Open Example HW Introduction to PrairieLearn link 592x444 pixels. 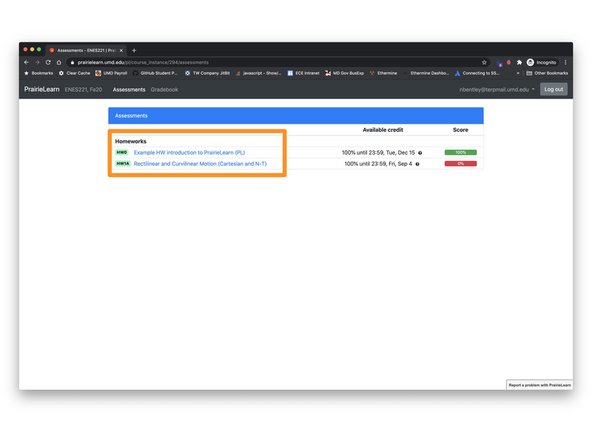click(x=189, y=153)
